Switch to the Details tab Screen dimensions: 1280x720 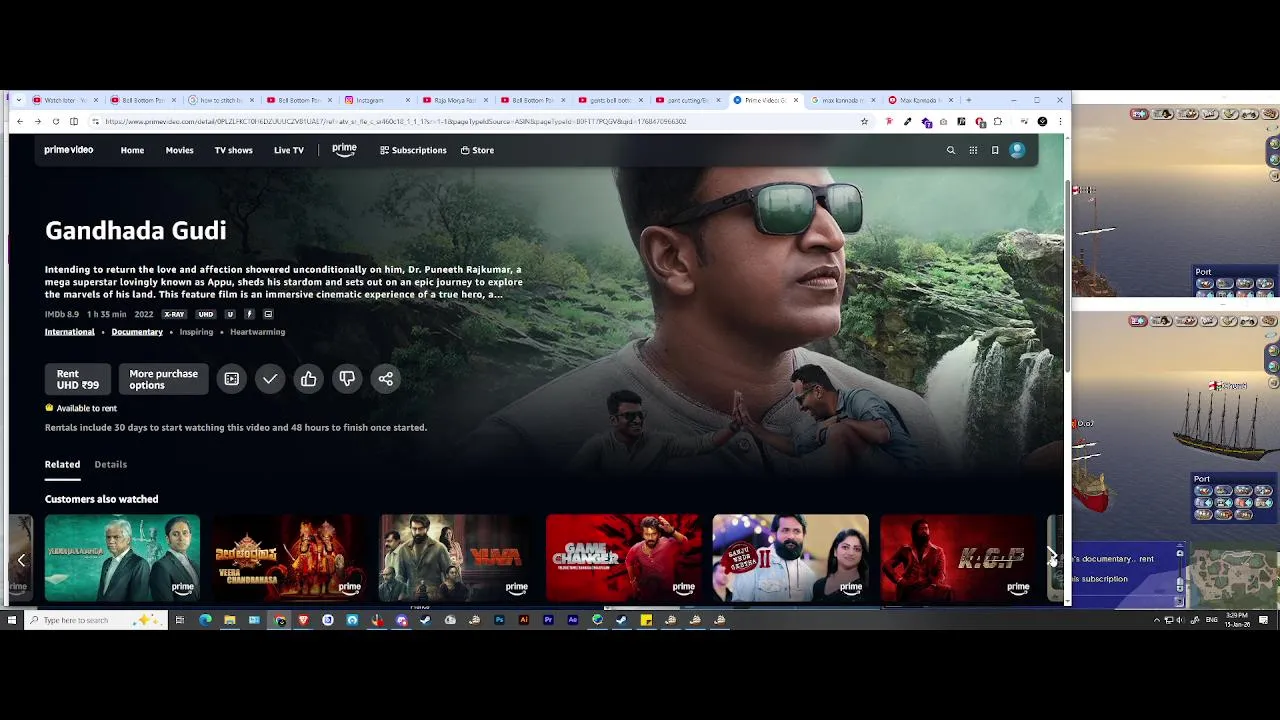pyautogui.click(x=111, y=464)
